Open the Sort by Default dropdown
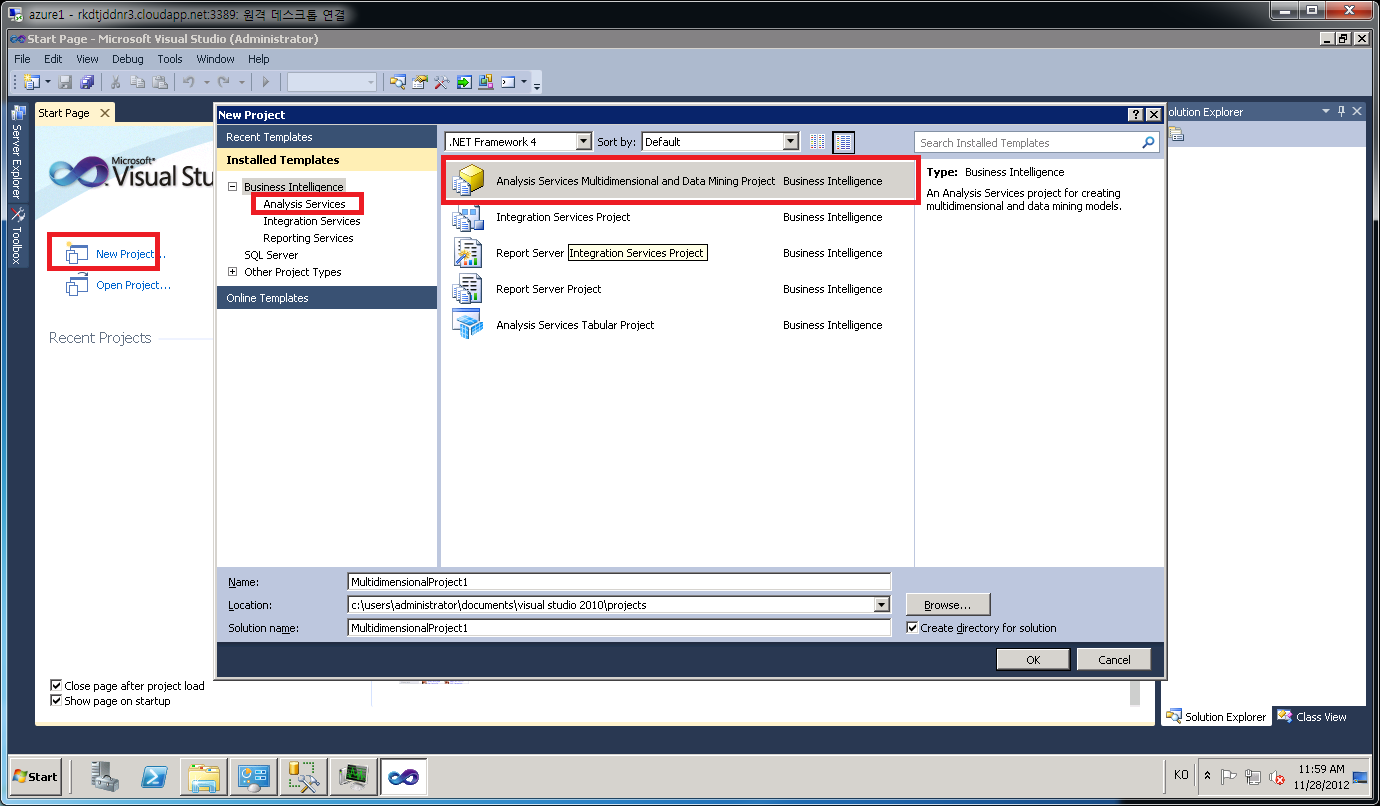The width and height of the screenshot is (1380, 806). pos(791,142)
